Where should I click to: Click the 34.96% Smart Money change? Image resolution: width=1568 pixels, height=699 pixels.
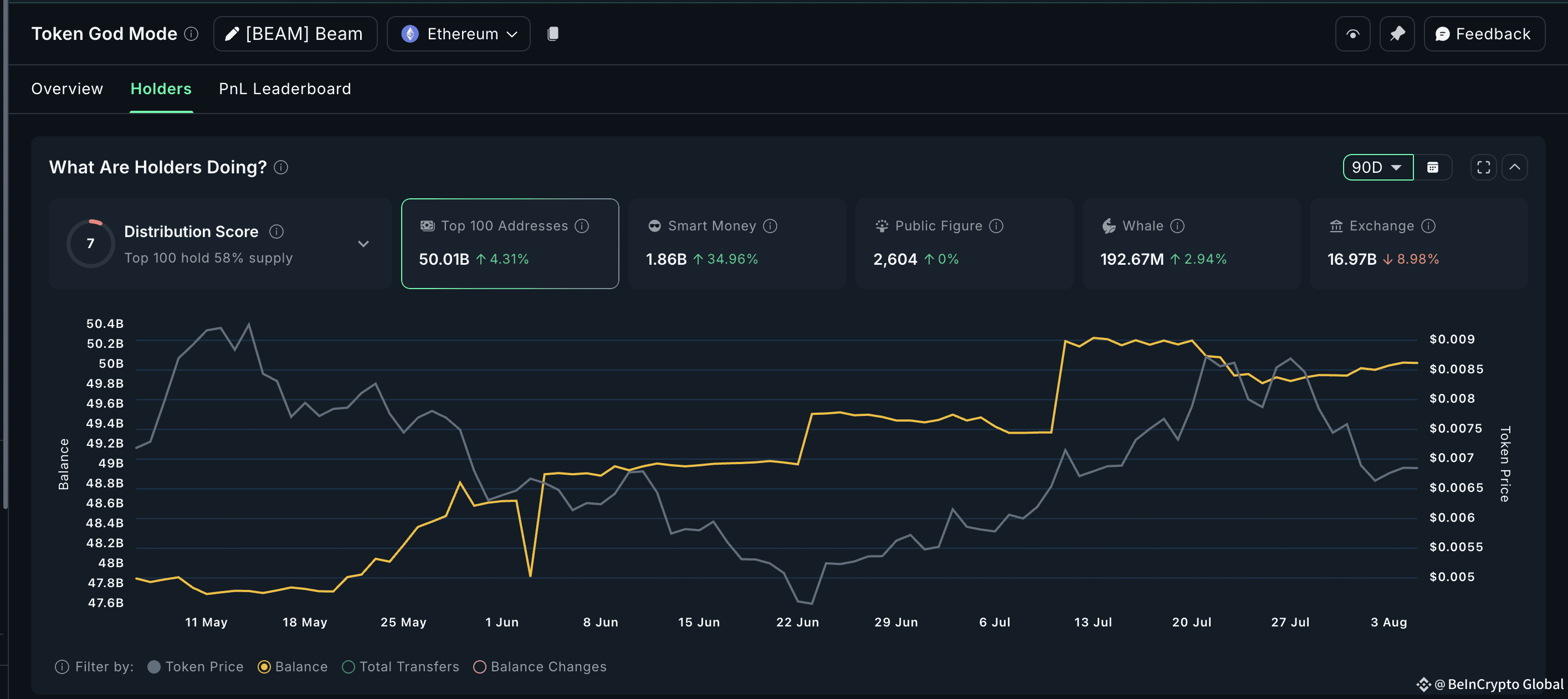pyautogui.click(x=732, y=260)
